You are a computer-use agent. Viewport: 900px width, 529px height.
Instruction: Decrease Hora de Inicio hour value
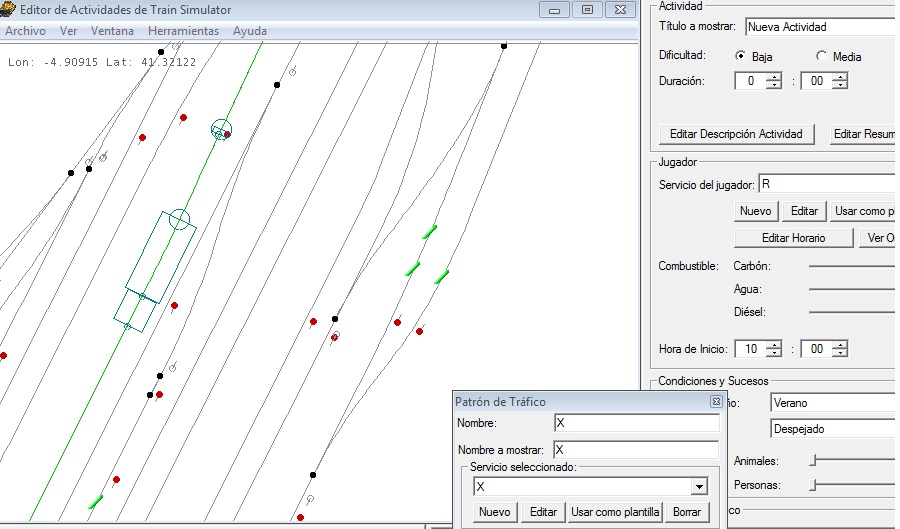point(773,353)
